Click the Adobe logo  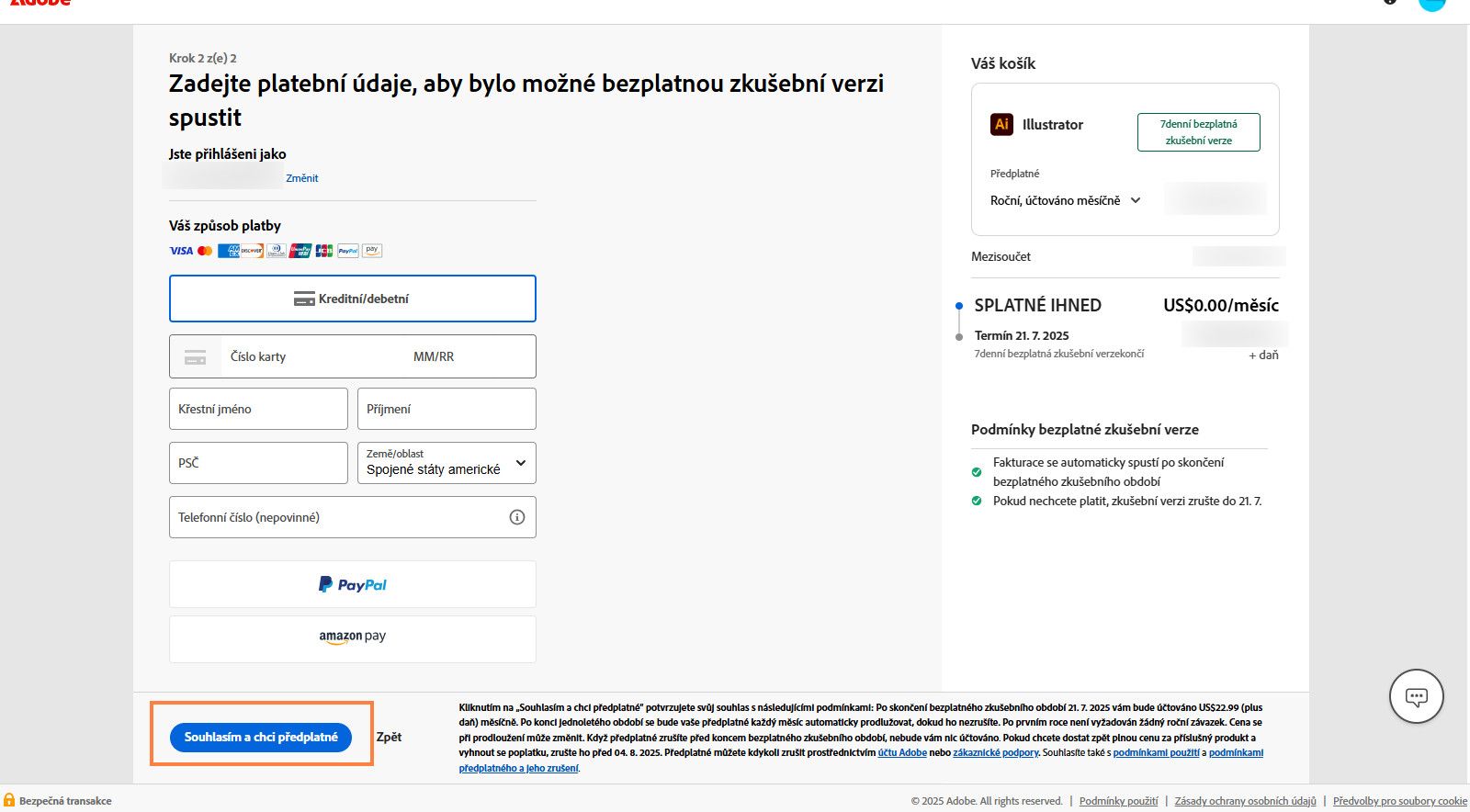pyautogui.click(x=40, y=4)
